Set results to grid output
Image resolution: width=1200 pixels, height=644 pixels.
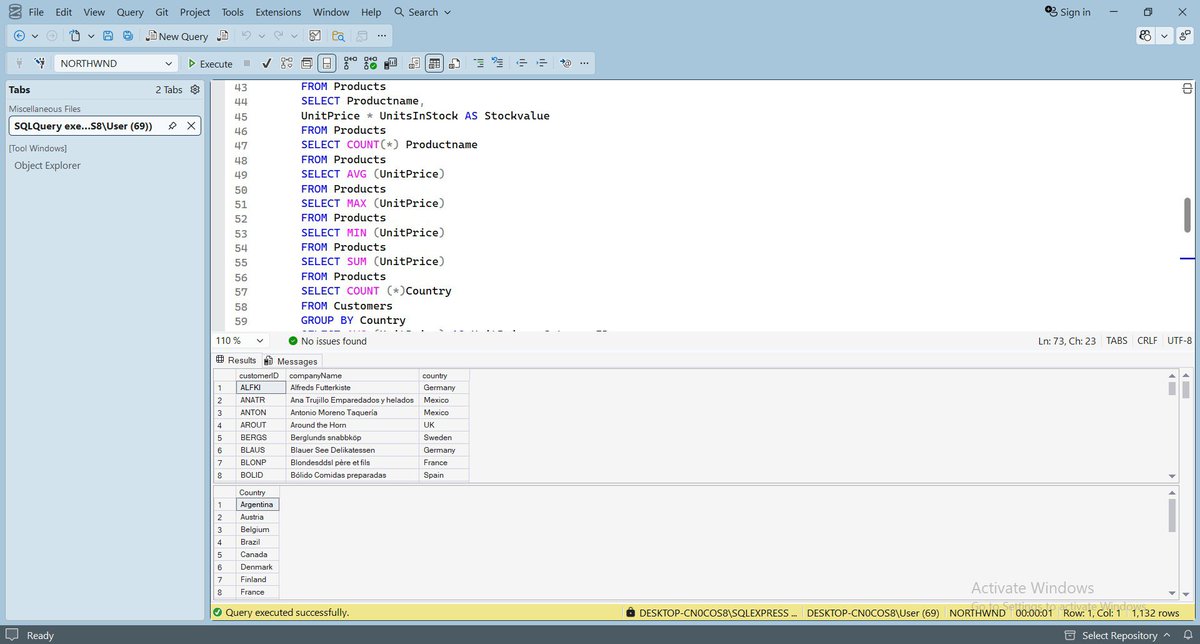click(x=434, y=63)
